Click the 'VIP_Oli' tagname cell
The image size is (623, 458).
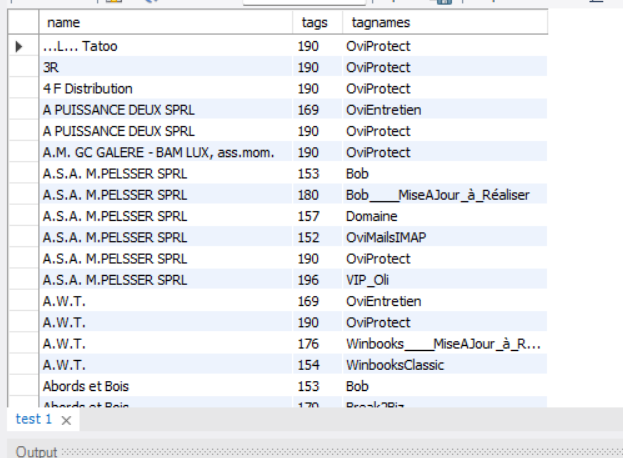(445, 280)
